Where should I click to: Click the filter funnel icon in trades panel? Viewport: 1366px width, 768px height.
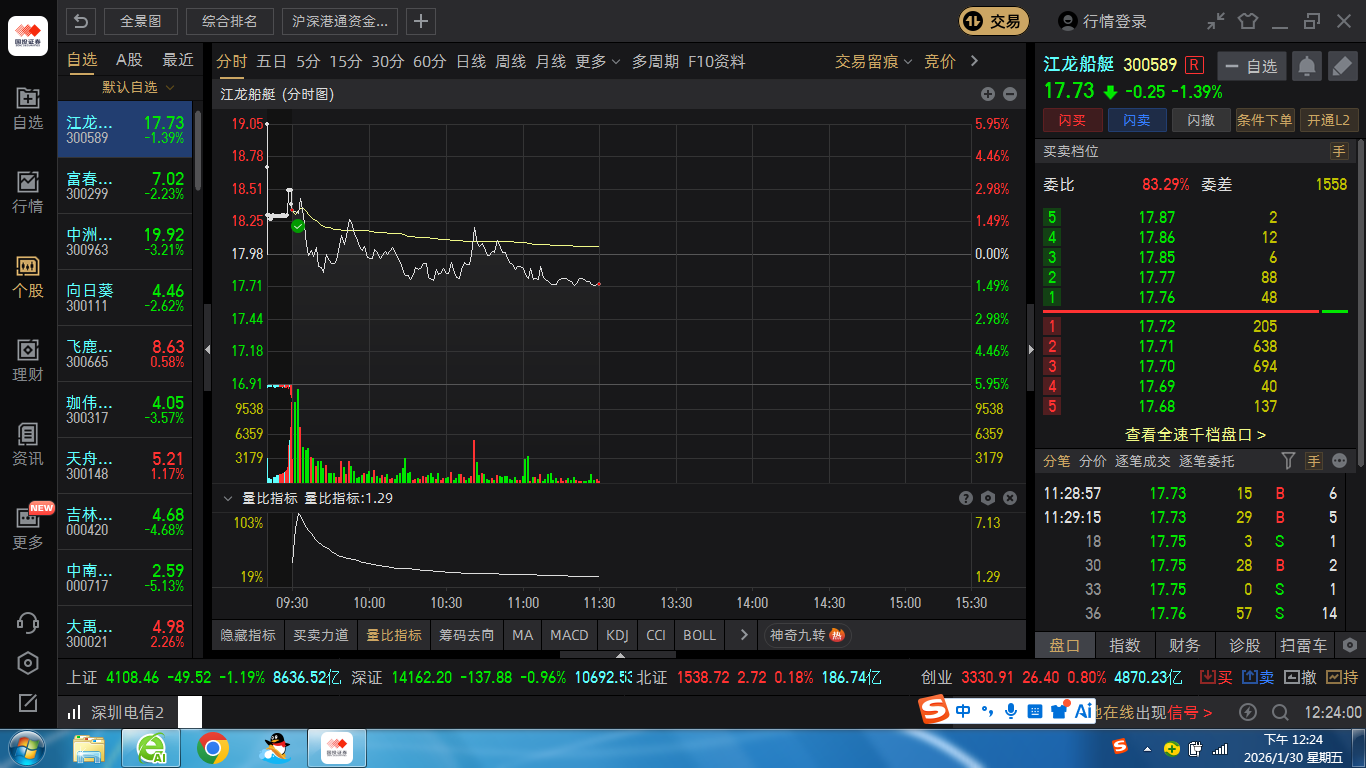pyautogui.click(x=1288, y=461)
